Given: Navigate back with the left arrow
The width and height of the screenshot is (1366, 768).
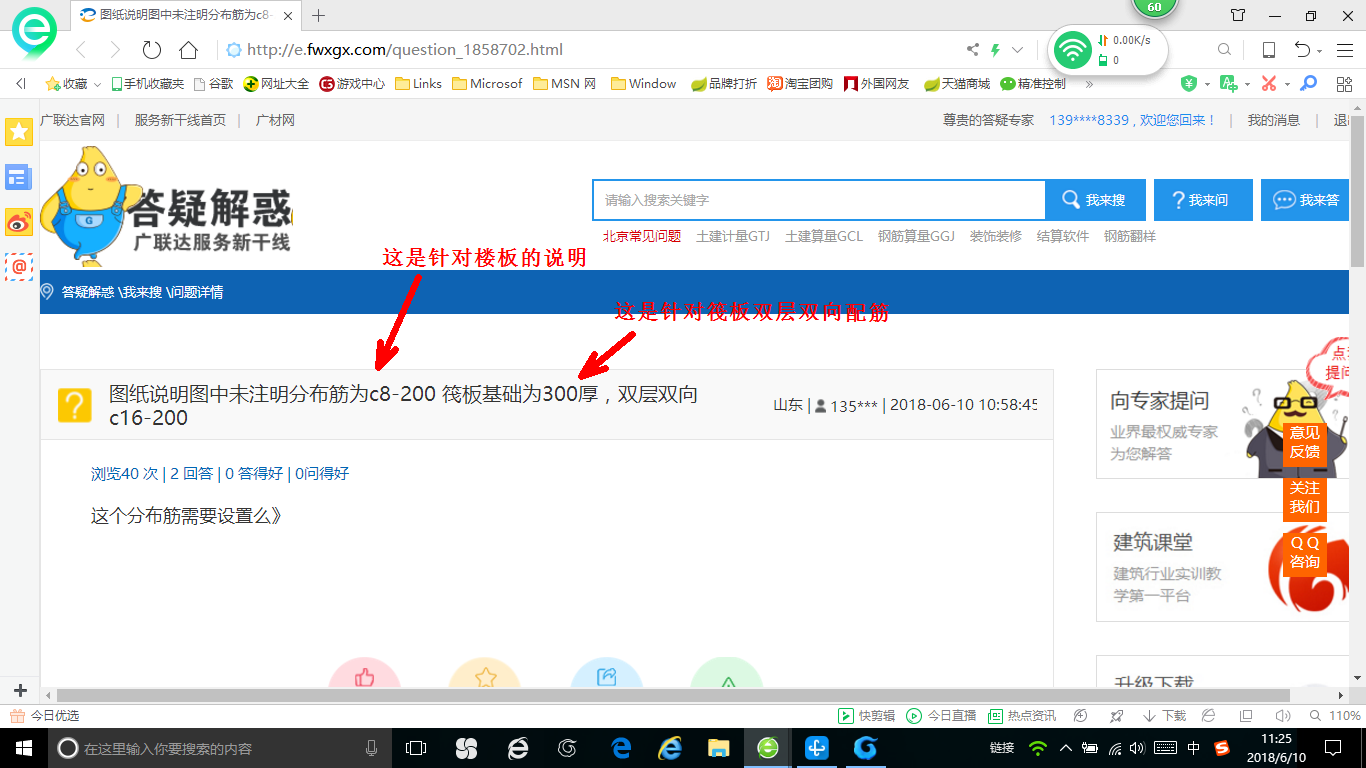Looking at the screenshot, I should pos(81,50).
